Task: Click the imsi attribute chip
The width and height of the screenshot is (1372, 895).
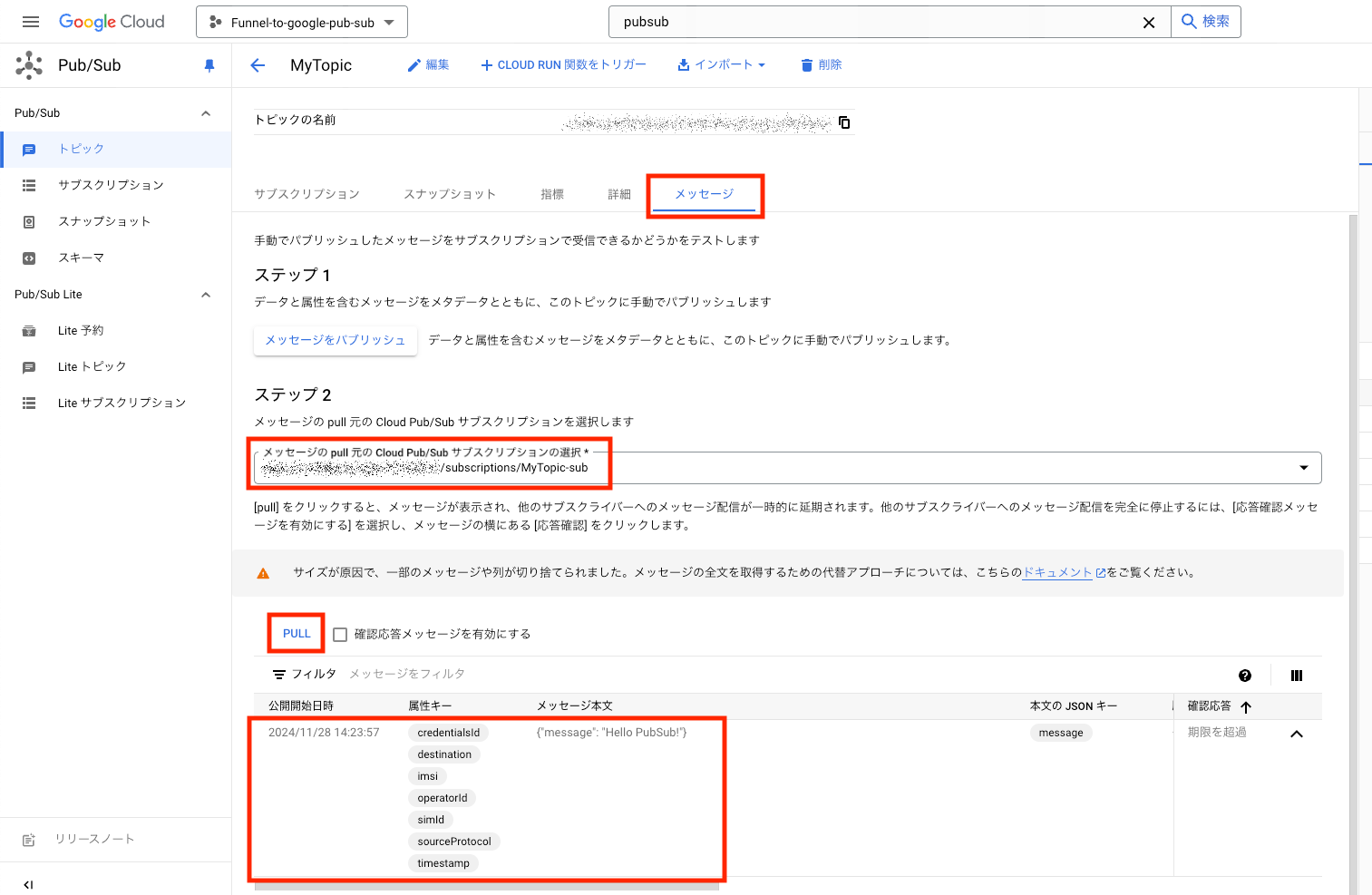Action: tap(428, 776)
